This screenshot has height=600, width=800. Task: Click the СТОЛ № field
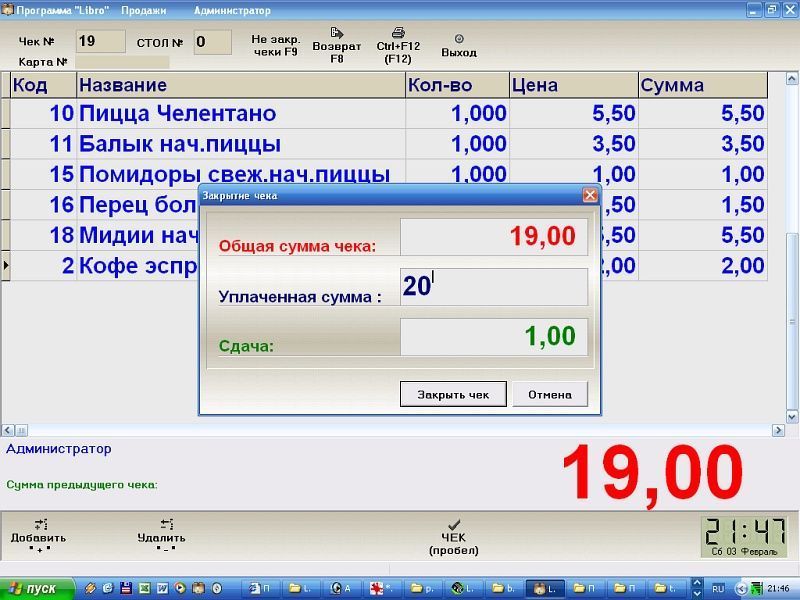(x=213, y=41)
